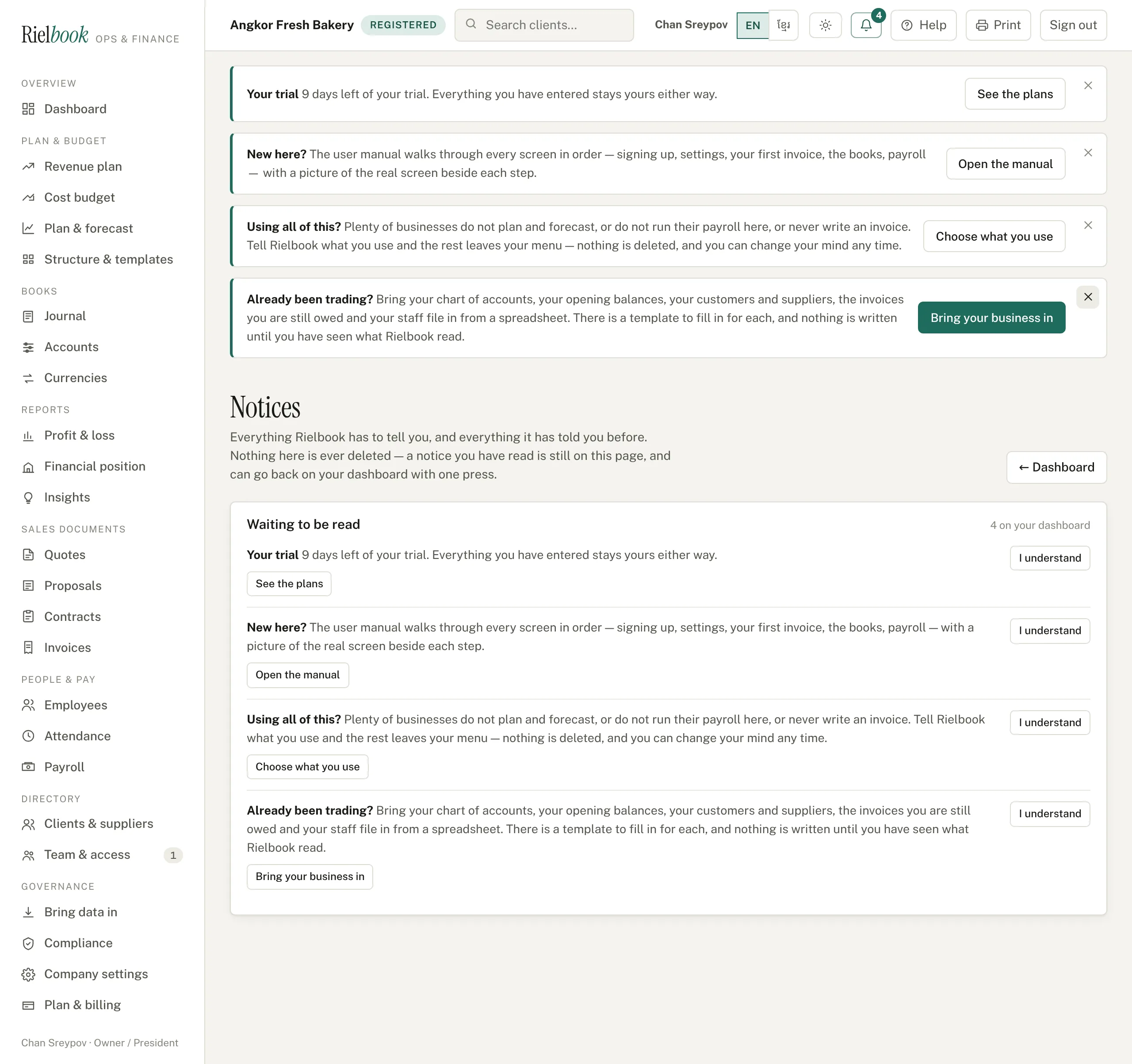Open Financial position report
The width and height of the screenshot is (1132, 1064).
point(102,467)
